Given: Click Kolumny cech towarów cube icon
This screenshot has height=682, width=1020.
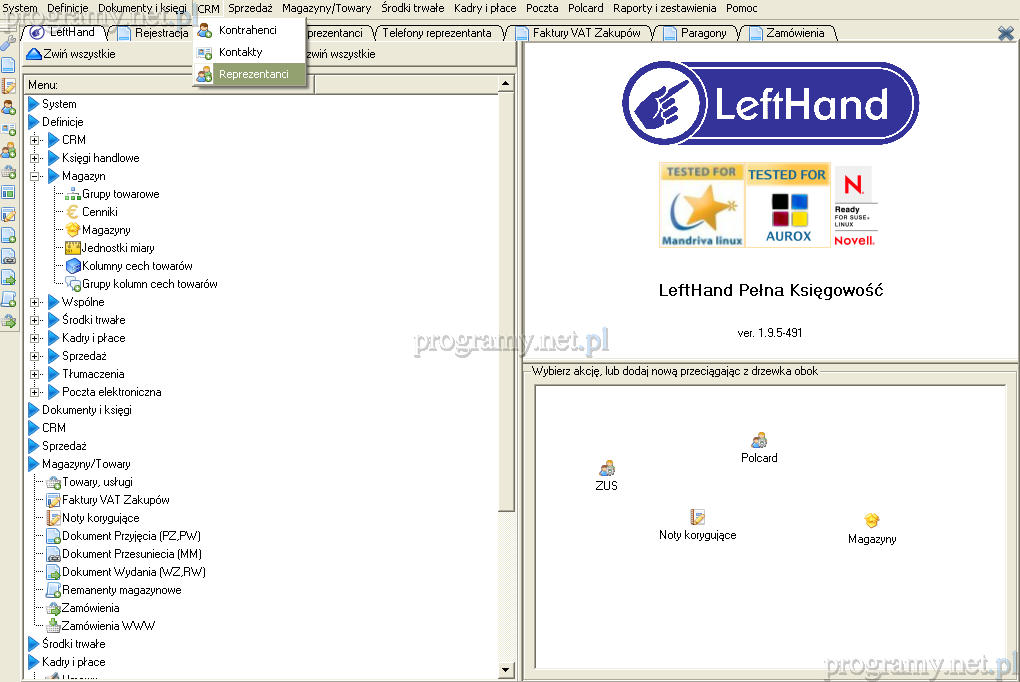Looking at the screenshot, I should (73, 266).
